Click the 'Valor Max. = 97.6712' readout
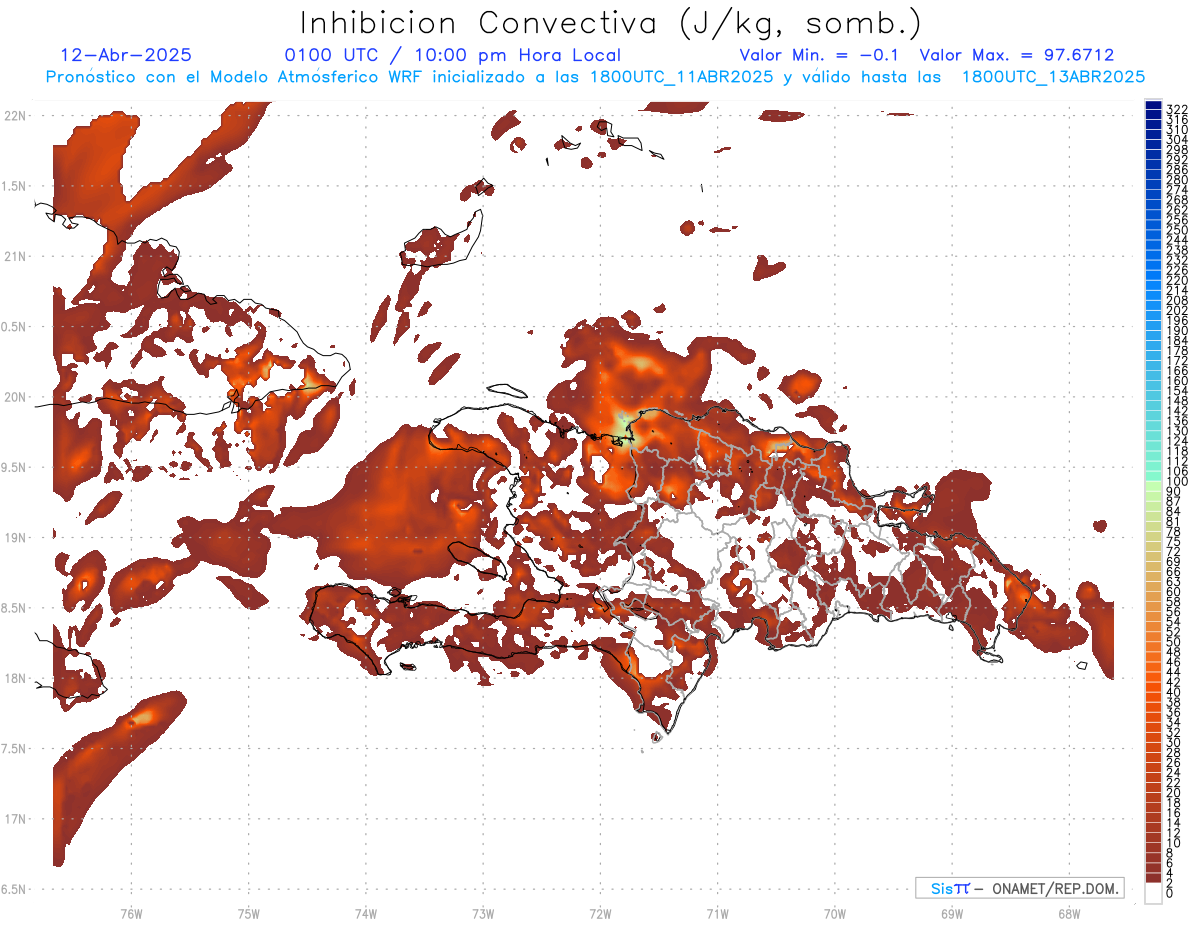The width and height of the screenshot is (1200, 927). click(1017, 55)
